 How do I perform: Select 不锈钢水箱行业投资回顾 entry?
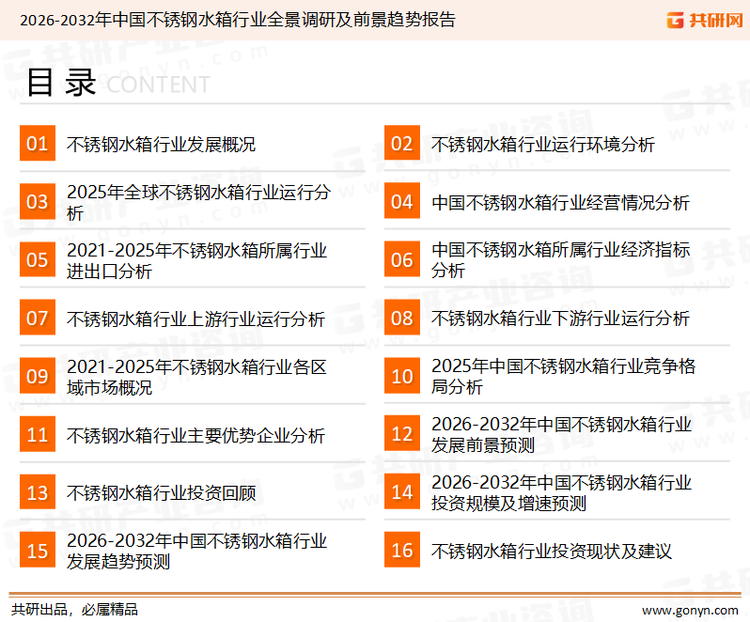coord(161,493)
